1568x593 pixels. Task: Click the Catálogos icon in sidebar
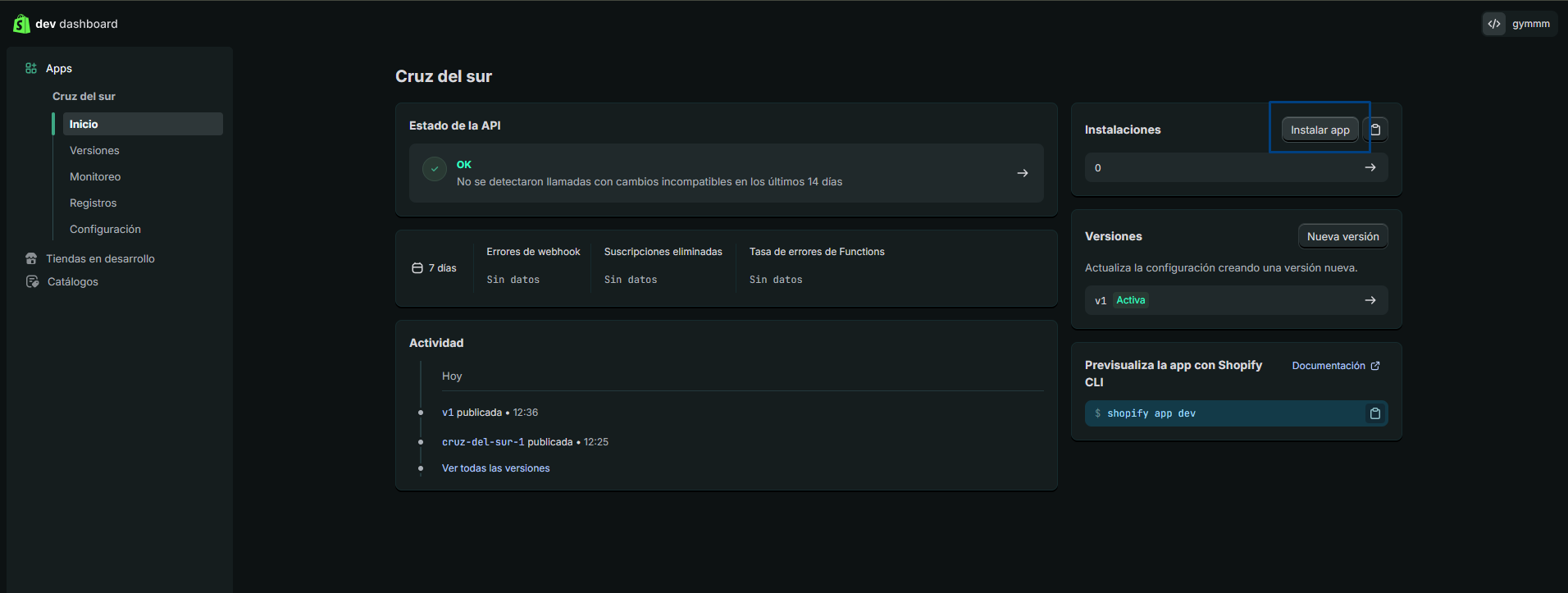32,281
